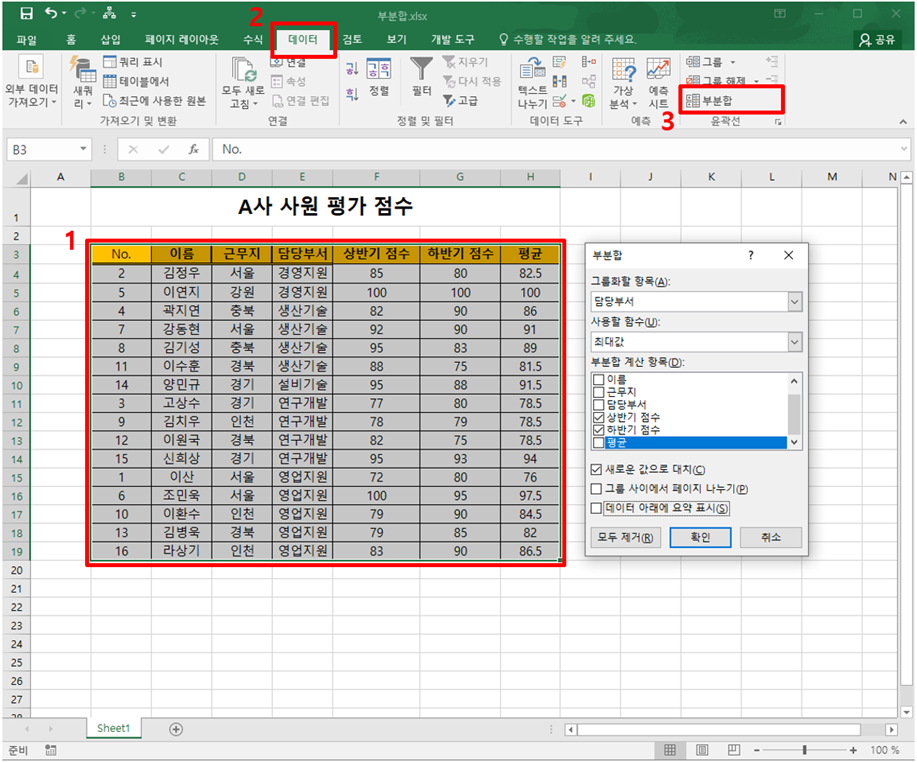Click the 텍스트 나누기 icon

[x=532, y=69]
